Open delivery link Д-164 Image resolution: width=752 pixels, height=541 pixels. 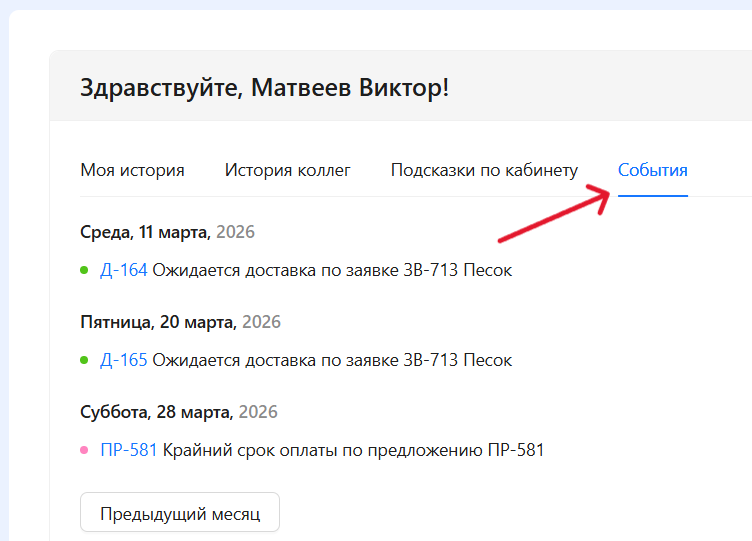coord(124,270)
